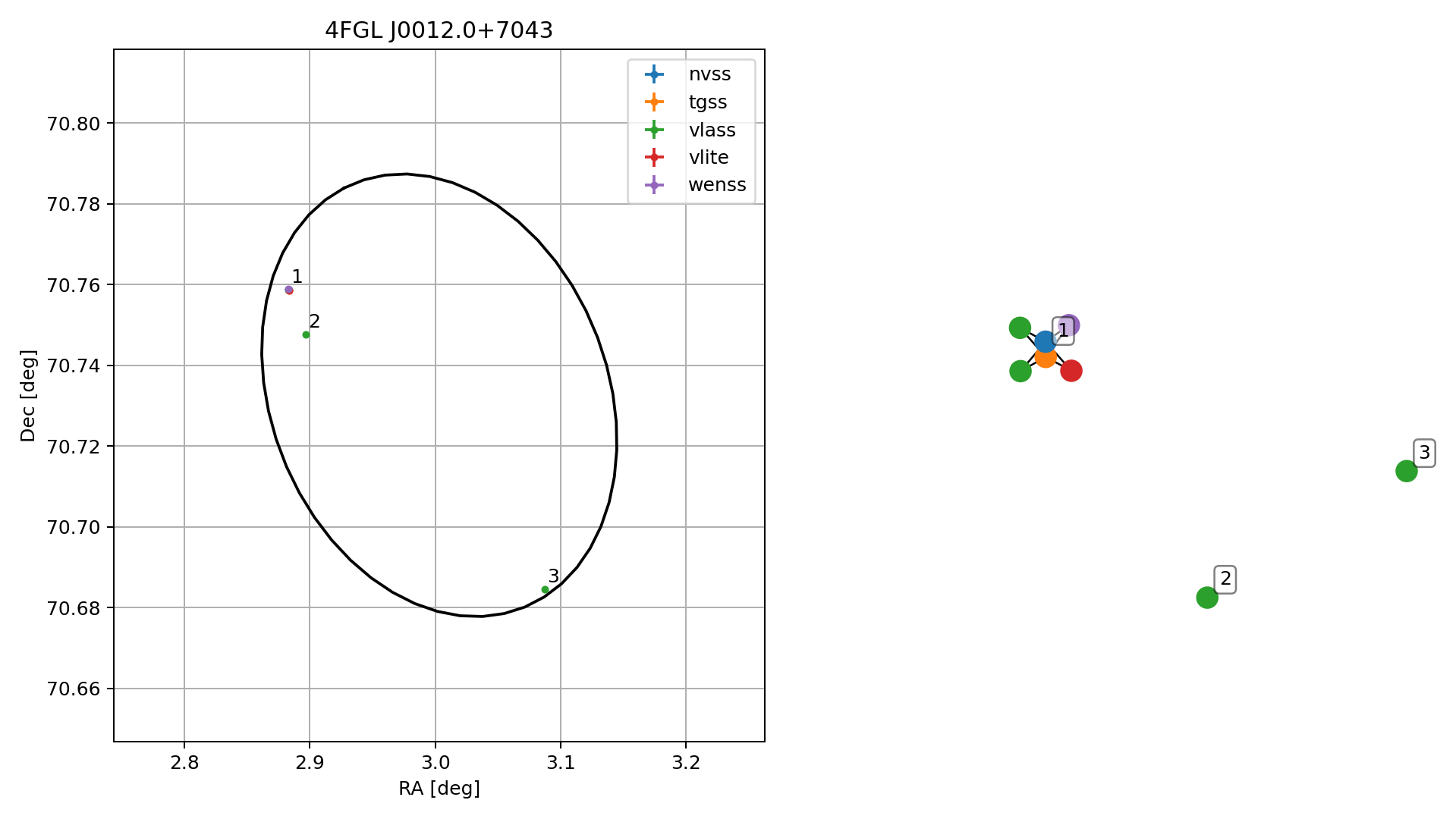Viewport: 1456px width, 819px height.
Task: Select the 'vlass' legend label text
Action: (712, 130)
